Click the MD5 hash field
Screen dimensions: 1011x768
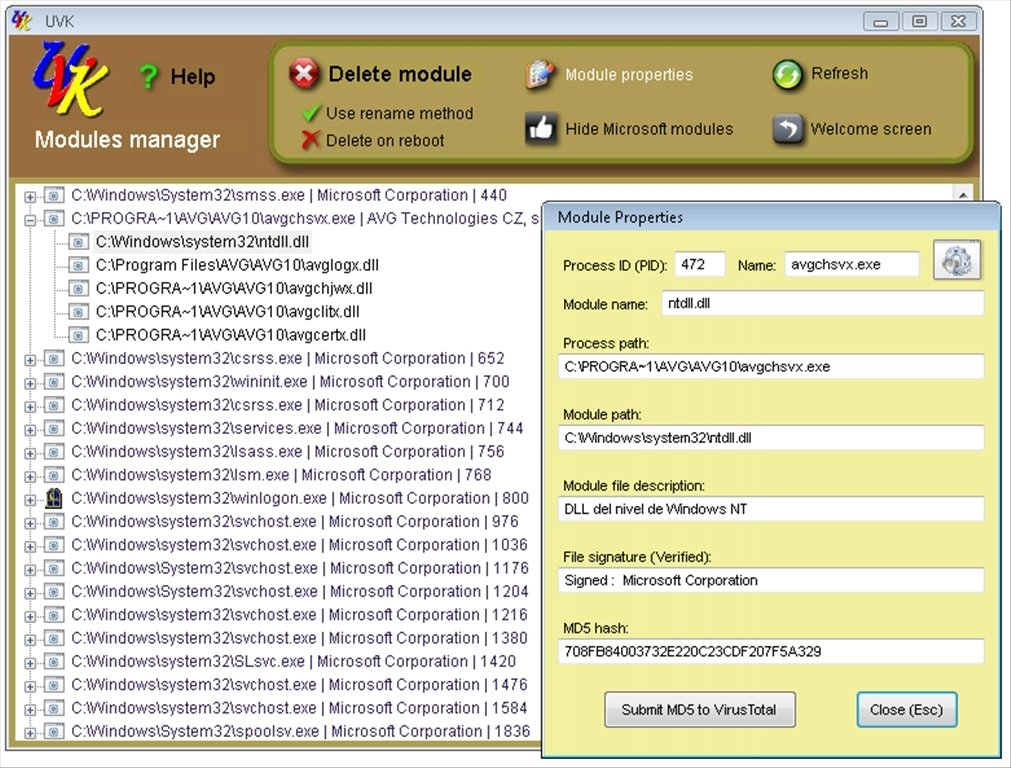tap(771, 651)
